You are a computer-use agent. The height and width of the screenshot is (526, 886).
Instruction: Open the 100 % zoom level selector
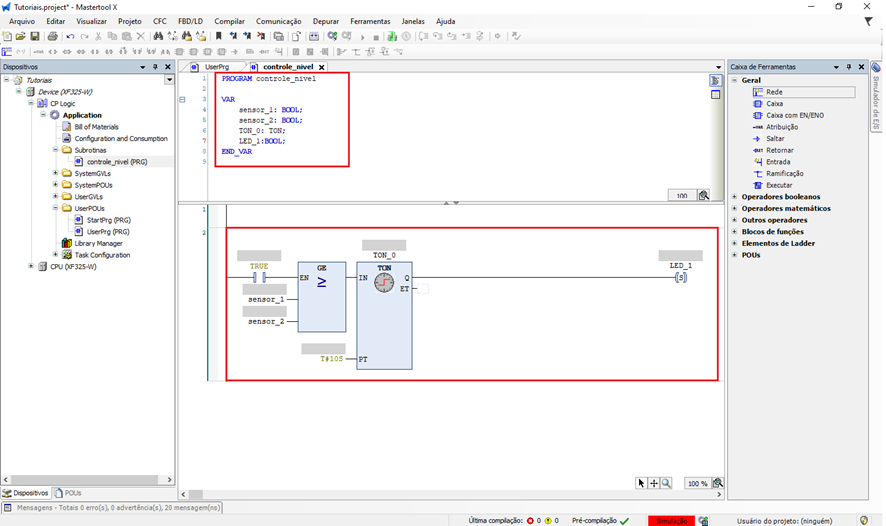[696, 483]
